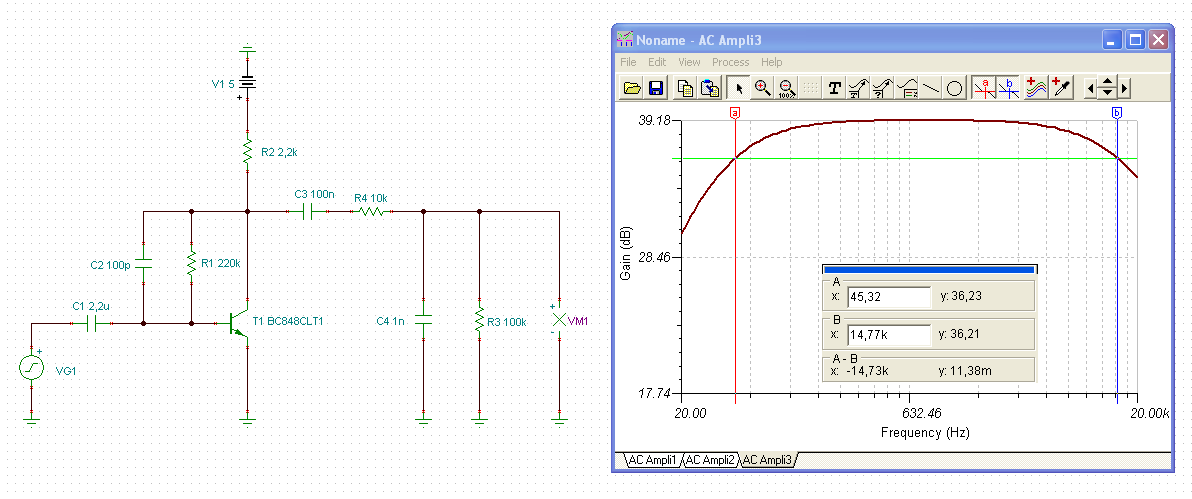1192x499 pixels.
Task: Select the VM1 voltmeter symbol
Action: 560,320
